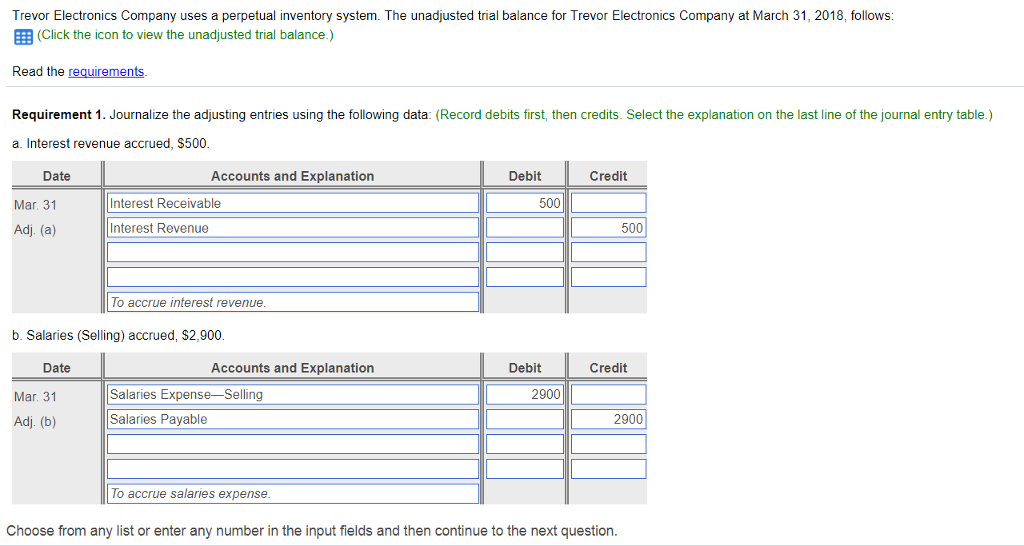Viewport: 1024px width, 546px height.
Task: Select fourth empty account field in entry (a)
Action: [293, 277]
